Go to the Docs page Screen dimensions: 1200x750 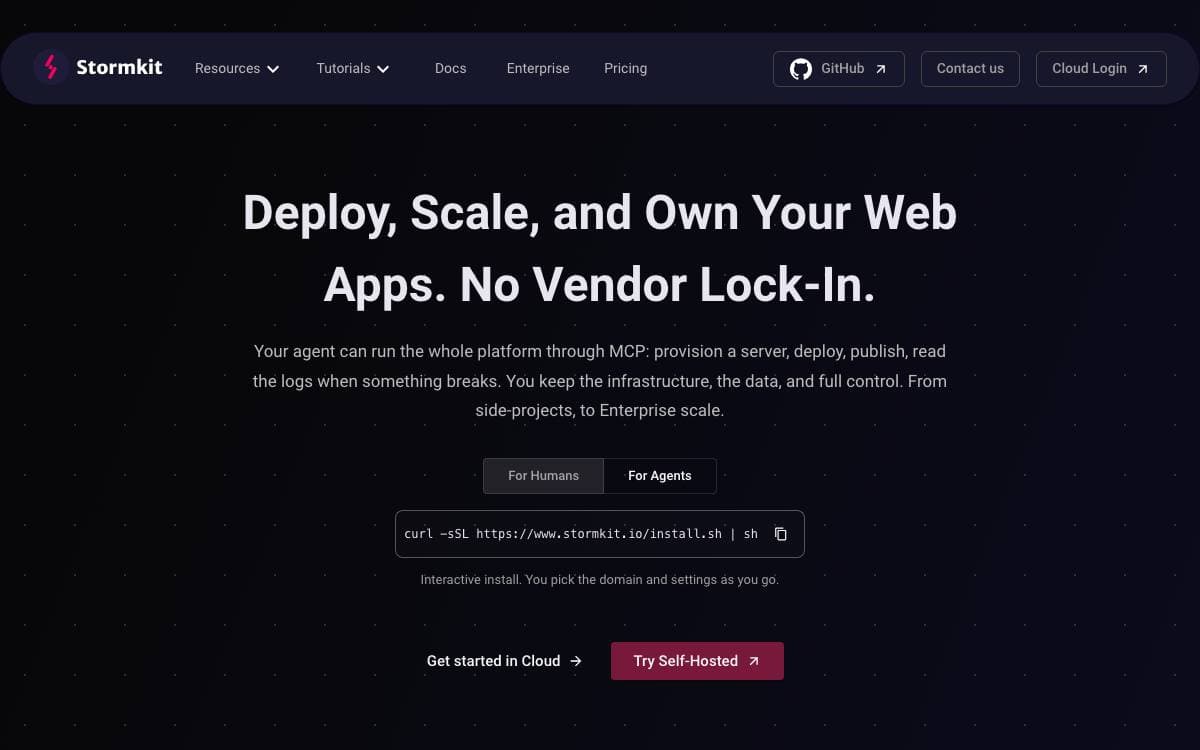coord(451,68)
